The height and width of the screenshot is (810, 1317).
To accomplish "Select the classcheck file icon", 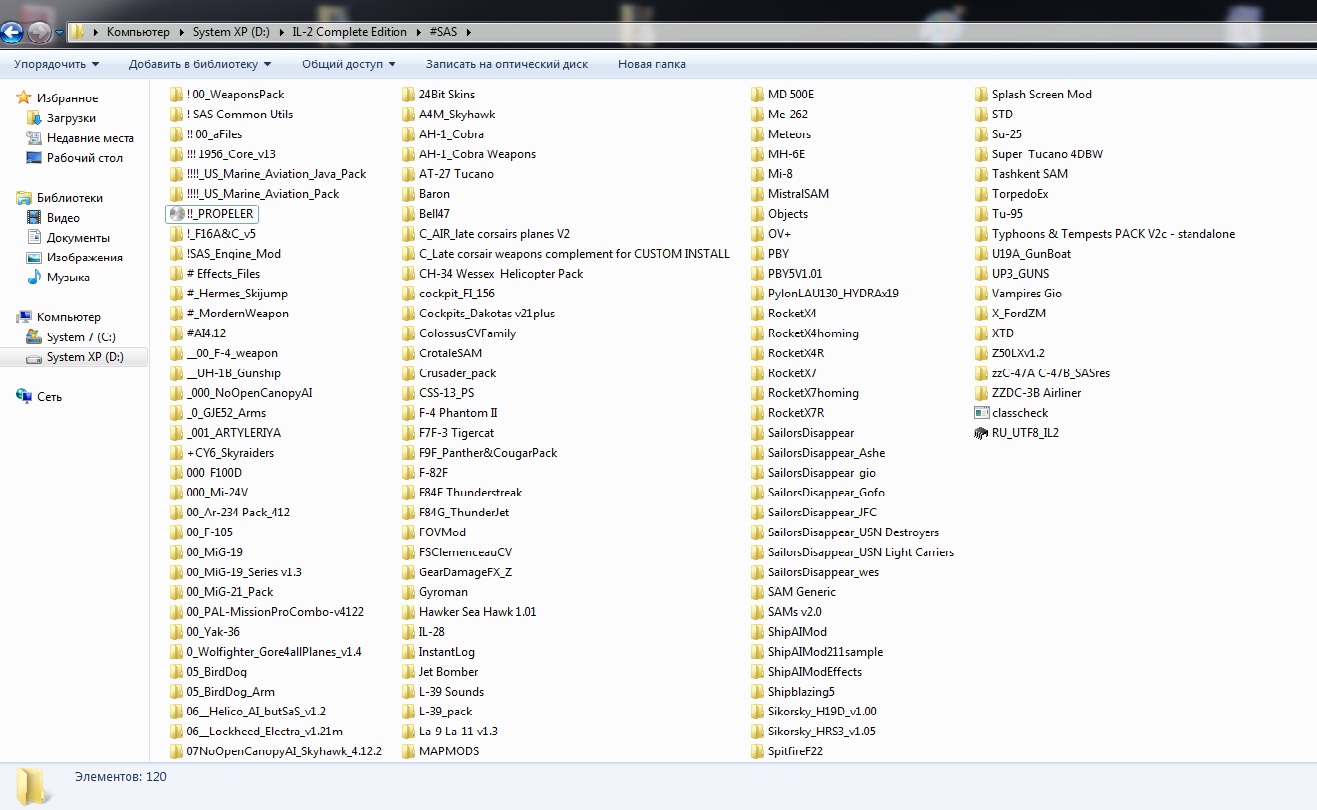I will 982,413.
